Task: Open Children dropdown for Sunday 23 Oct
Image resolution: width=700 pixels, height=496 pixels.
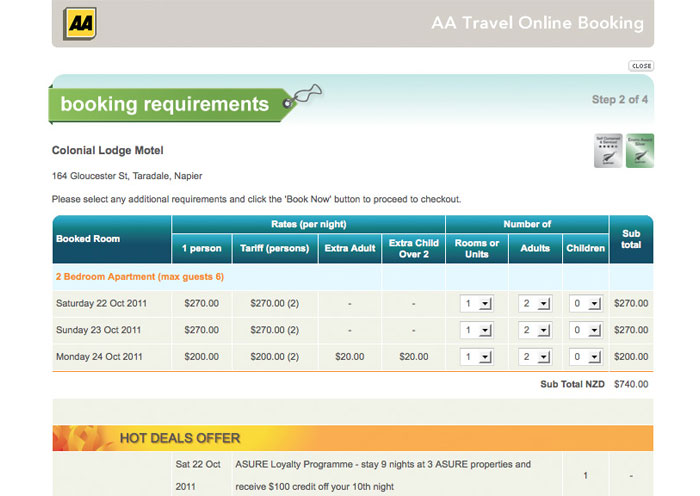Action: tap(586, 330)
